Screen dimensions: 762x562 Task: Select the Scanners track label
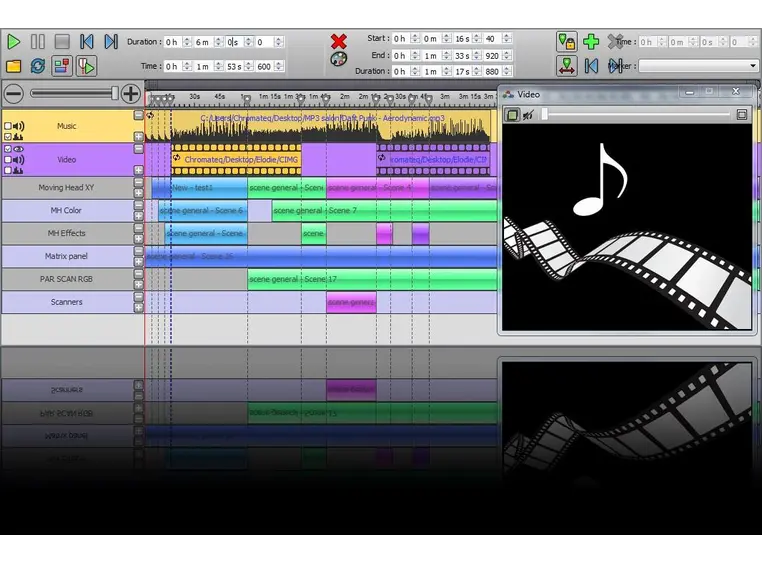coord(66,302)
